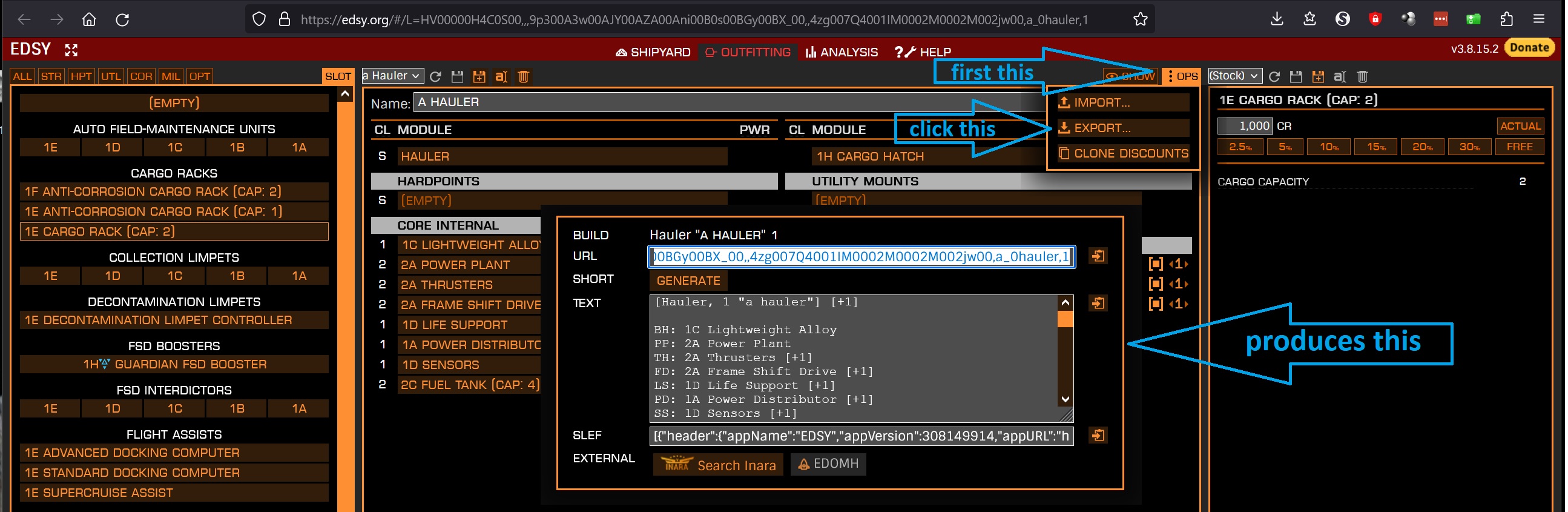Click Search Inara button
The image size is (1568, 512).
click(x=719, y=466)
